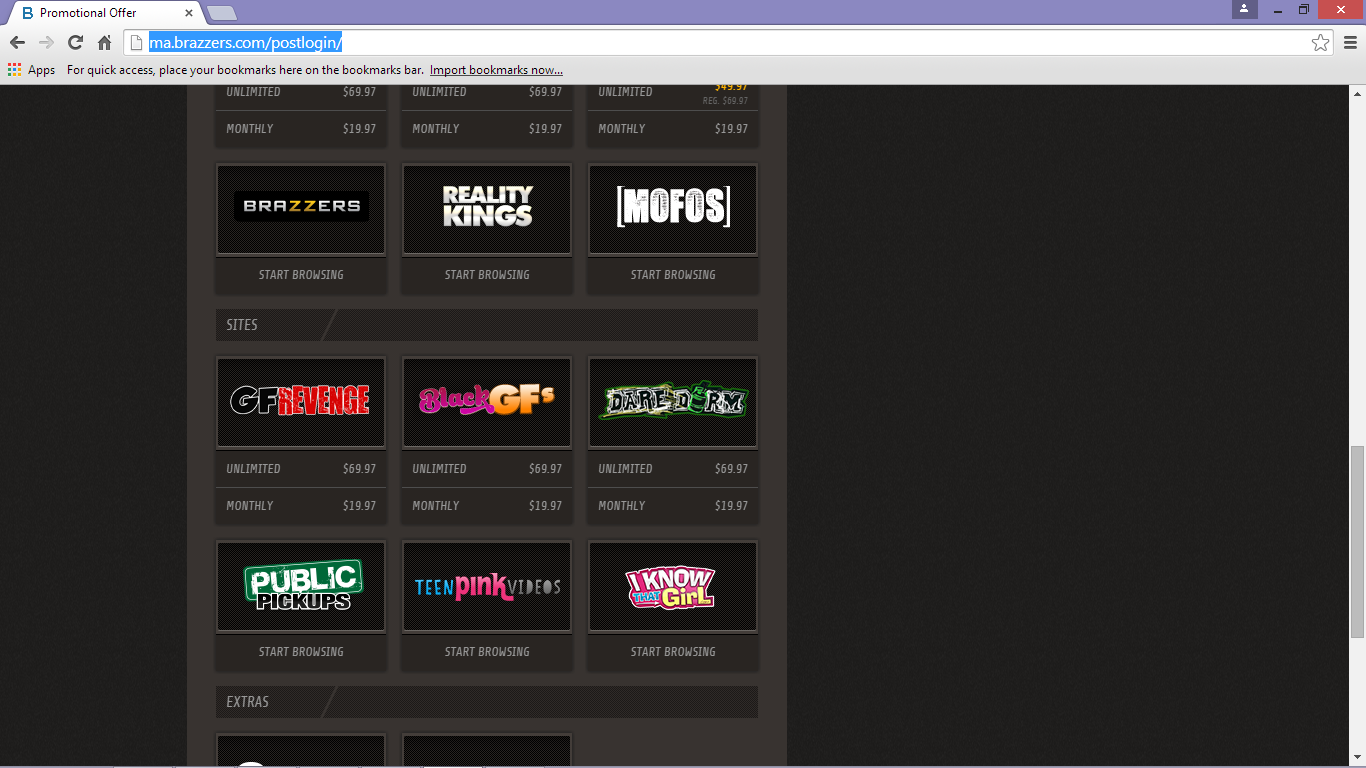
Task: Click Start Browsing under Teen Pink Videos
Action: (487, 652)
